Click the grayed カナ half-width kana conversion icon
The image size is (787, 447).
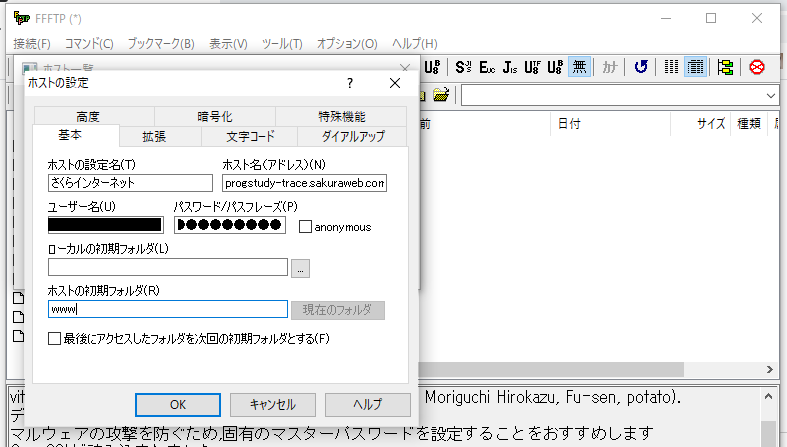point(609,67)
